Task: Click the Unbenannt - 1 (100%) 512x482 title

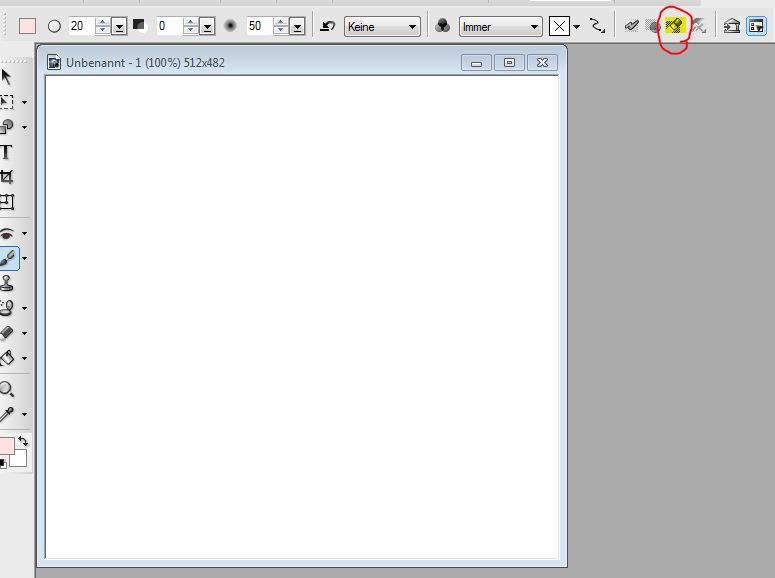Action: click(x=145, y=63)
